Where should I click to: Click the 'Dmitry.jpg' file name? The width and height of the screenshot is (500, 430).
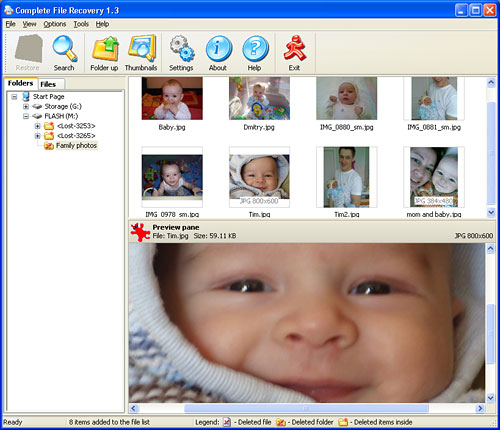tap(259, 127)
